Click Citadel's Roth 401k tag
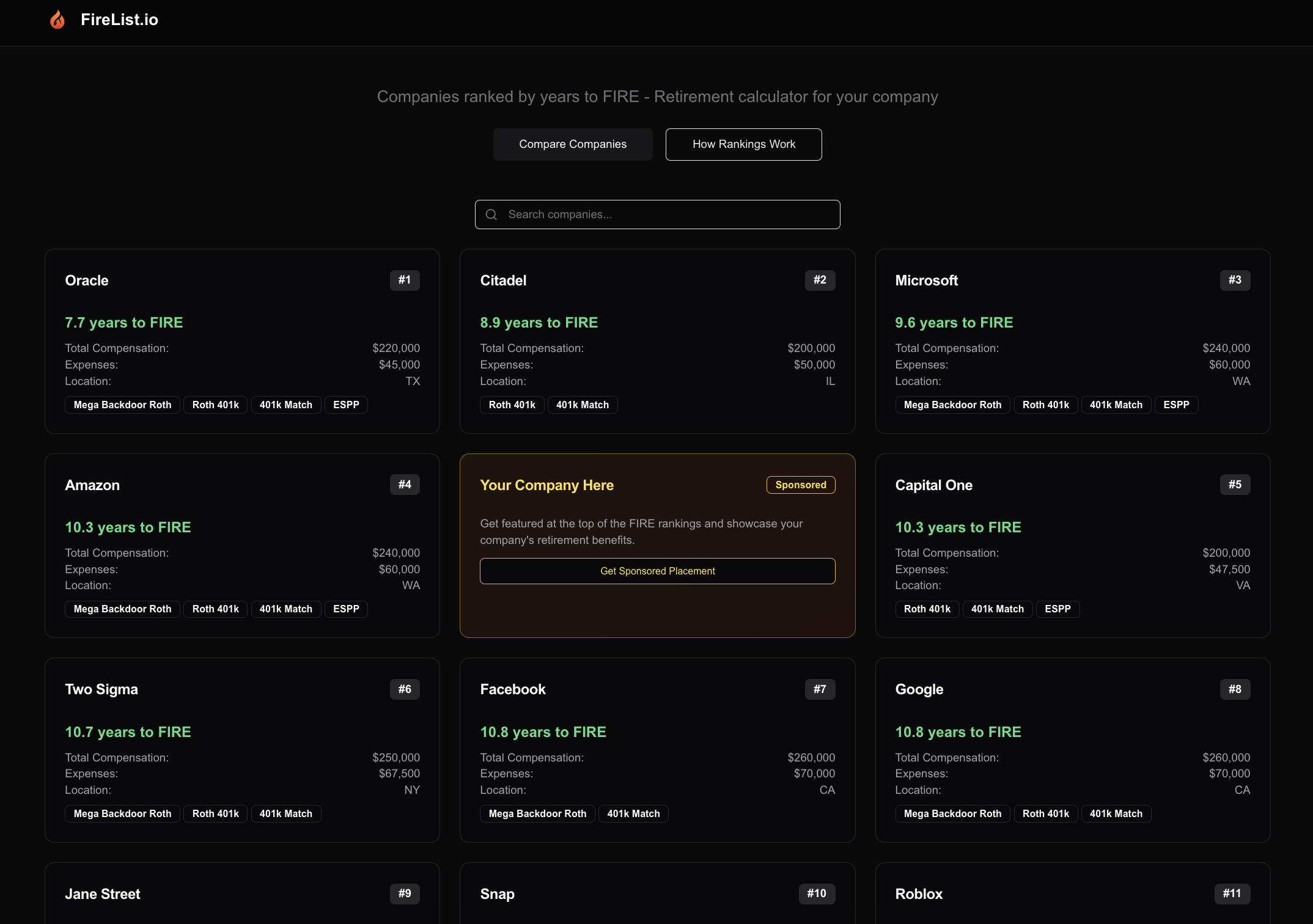The width and height of the screenshot is (1313, 924). (x=512, y=405)
